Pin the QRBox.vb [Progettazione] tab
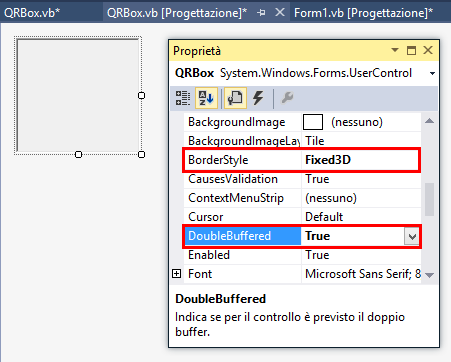 [262, 13]
